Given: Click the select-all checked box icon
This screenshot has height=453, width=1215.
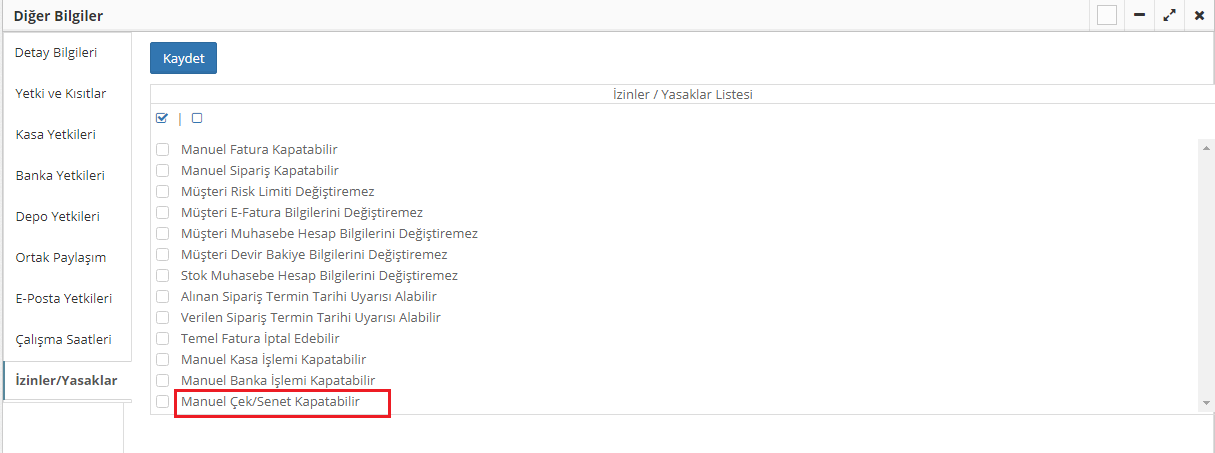Looking at the screenshot, I should coord(162,118).
